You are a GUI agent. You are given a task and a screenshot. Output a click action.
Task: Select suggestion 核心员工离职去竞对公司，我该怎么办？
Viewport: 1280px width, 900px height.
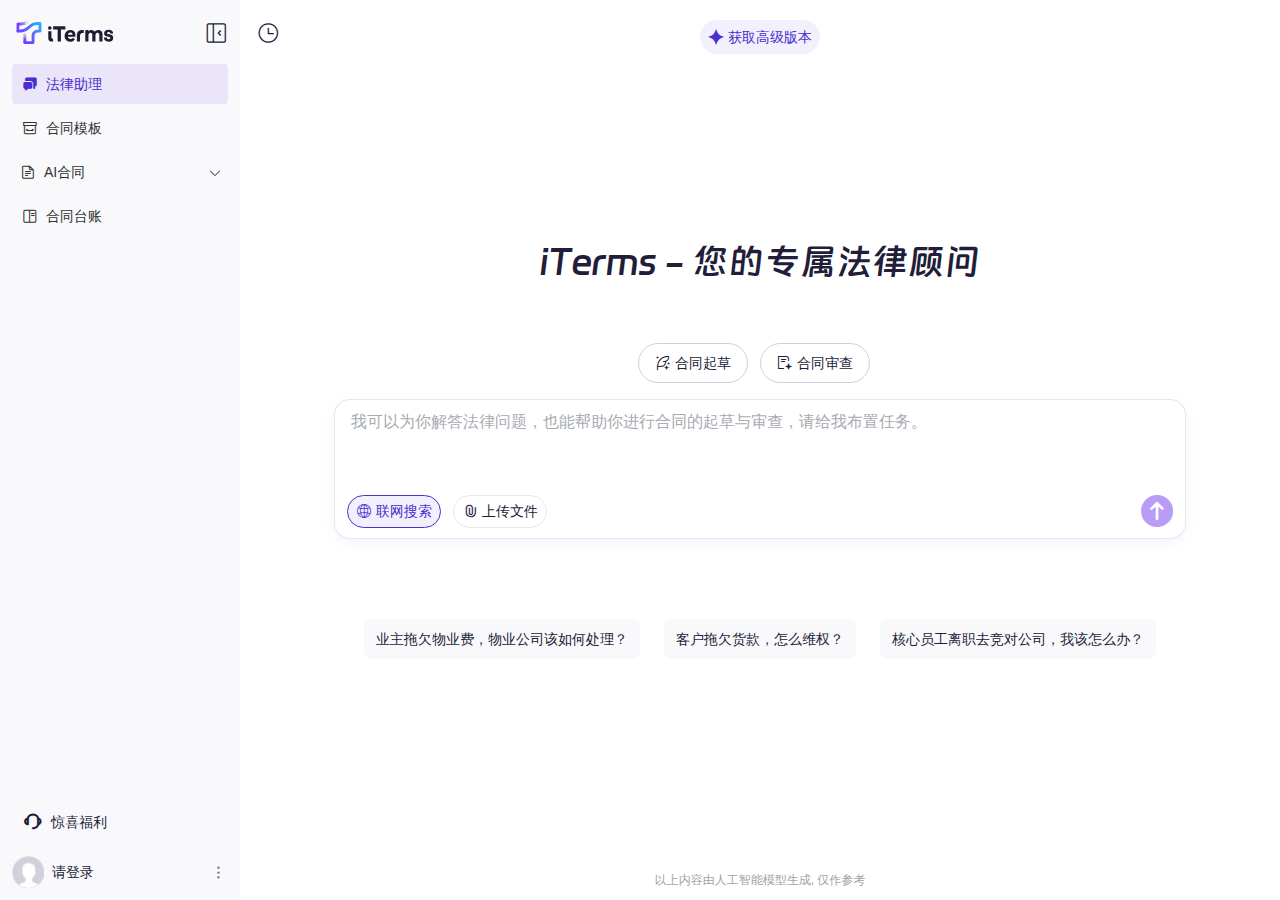[x=1018, y=639]
